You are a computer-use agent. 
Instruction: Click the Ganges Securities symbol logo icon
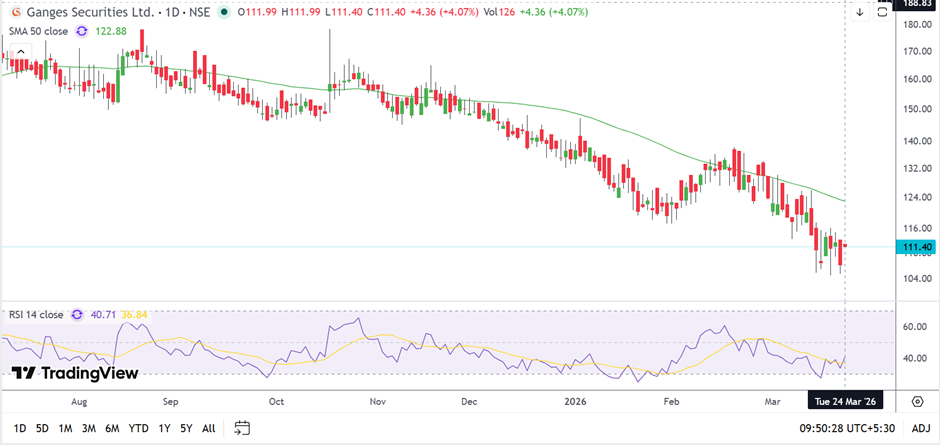(x=15, y=12)
